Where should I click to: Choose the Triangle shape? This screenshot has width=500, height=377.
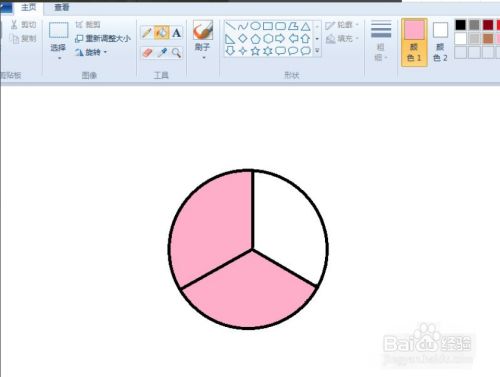coord(305,26)
